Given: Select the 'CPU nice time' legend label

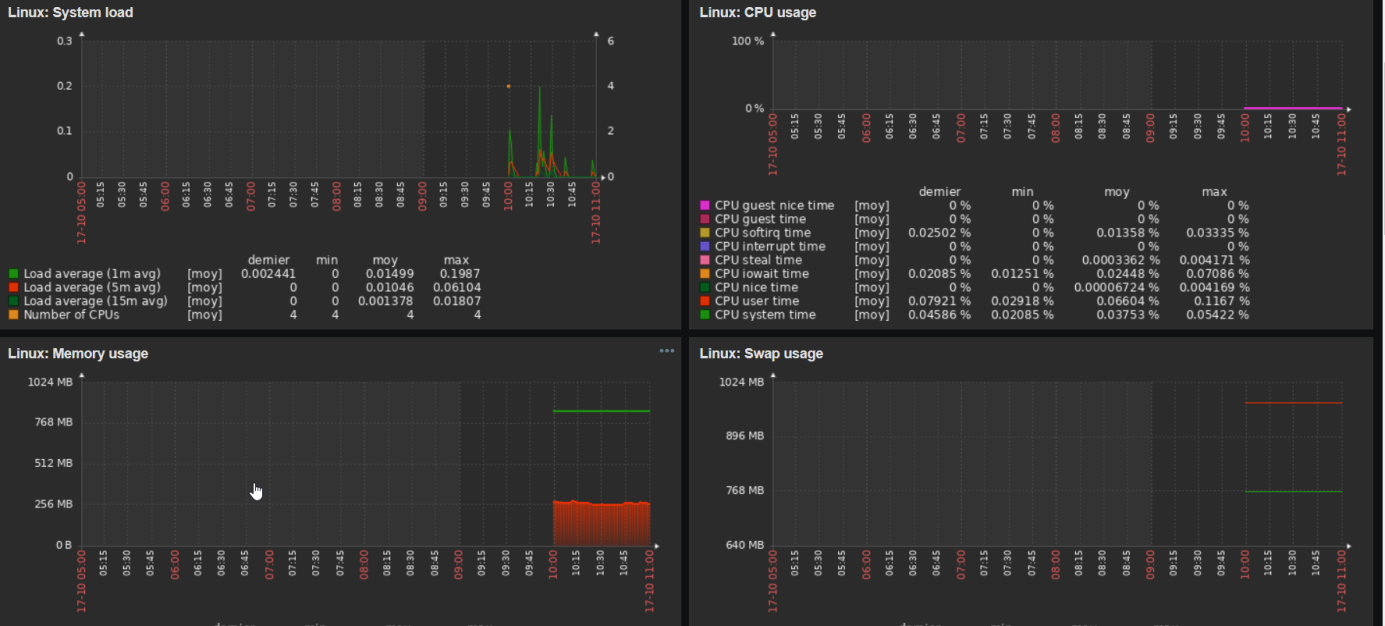Looking at the screenshot, I should [756, 287].
